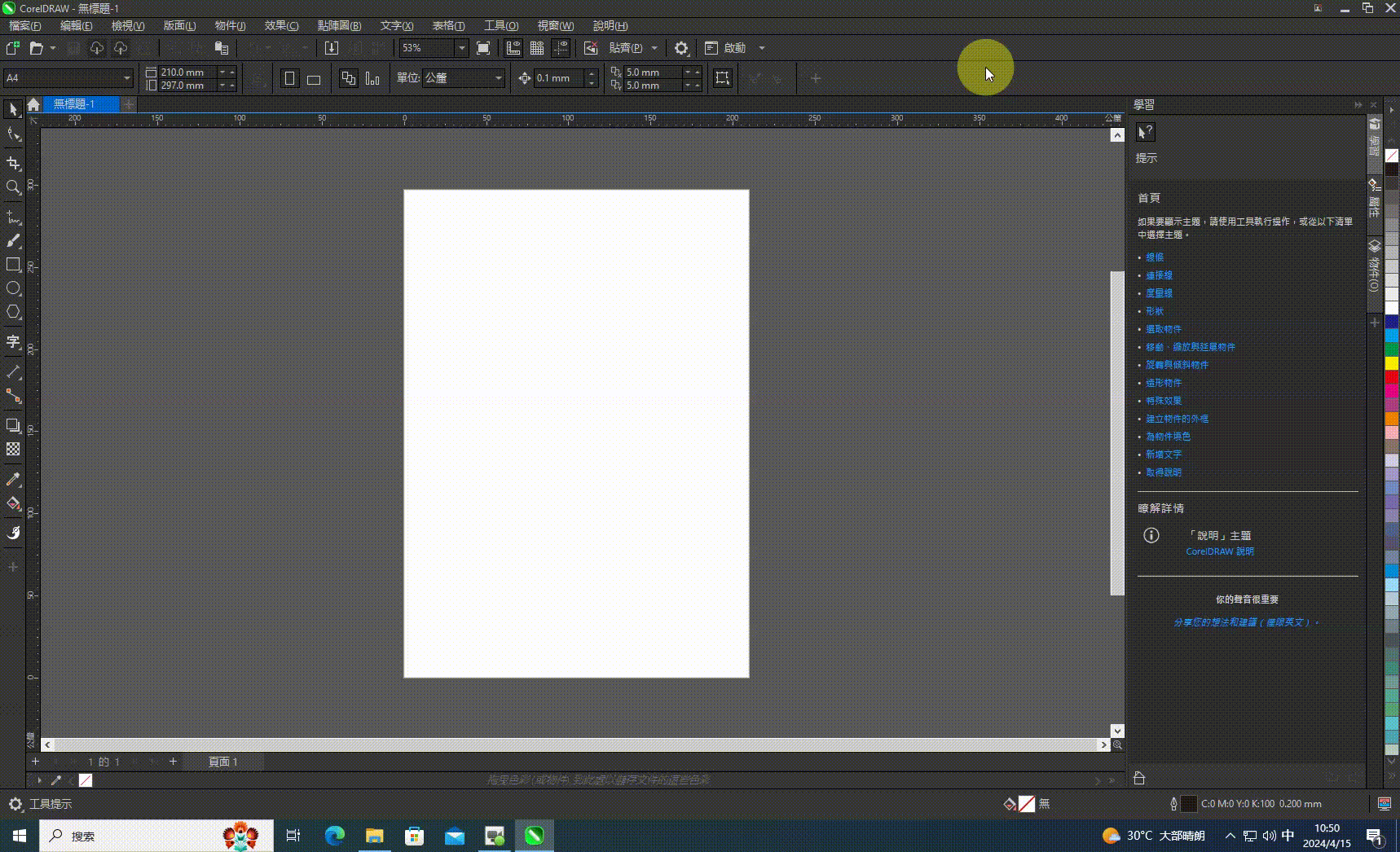Select the Drop Shadow tool
Screen dimensions: 1400x852
(13, 425)
